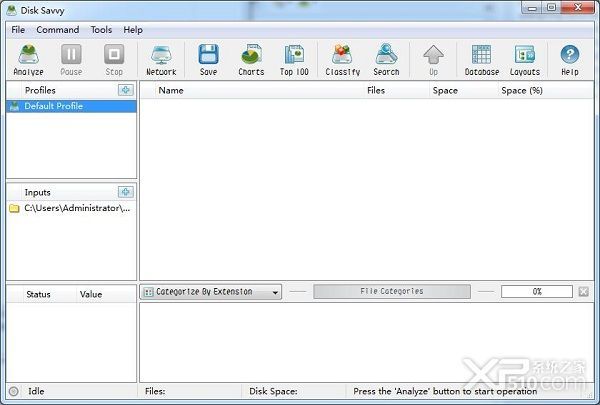Open the Help menu
This screenshot has height=405, width=600.
click(x=133, y=30)
